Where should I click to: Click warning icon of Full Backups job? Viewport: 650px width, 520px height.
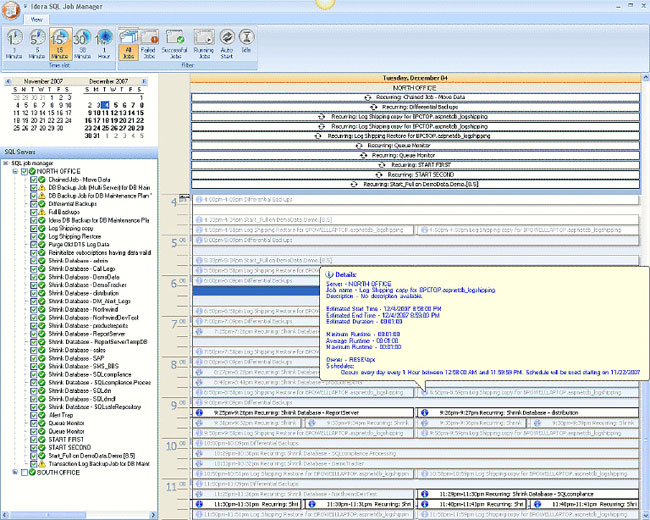42,212
